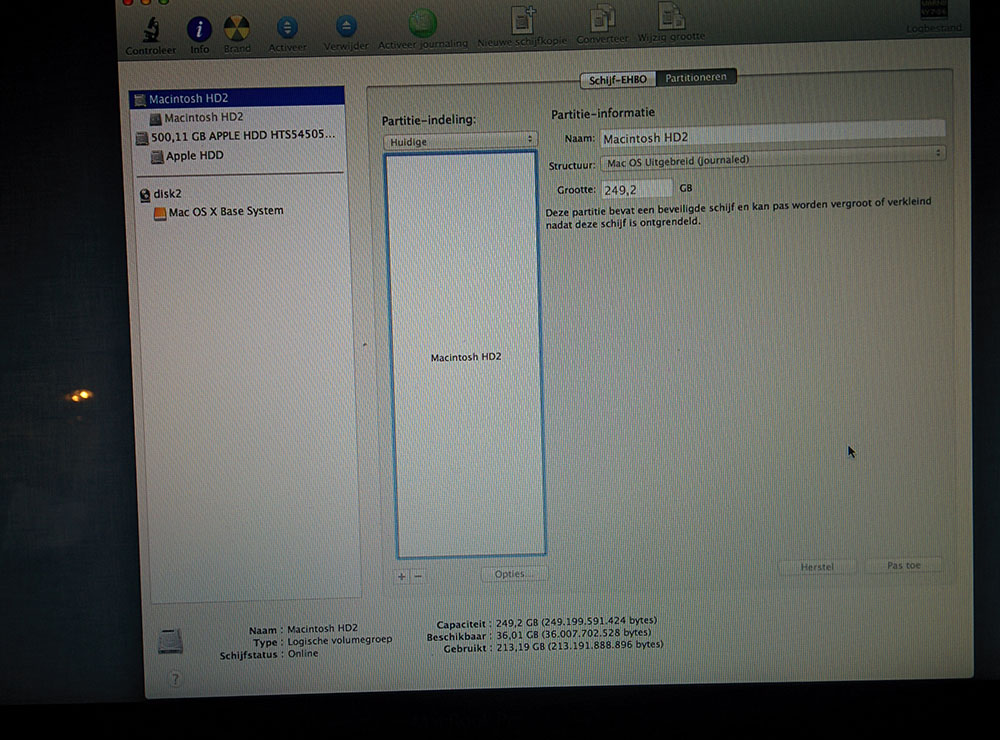Create a Nieuwe schijfkopie with its toolbar icon
1000x740 pixels.
click(522, 22)
